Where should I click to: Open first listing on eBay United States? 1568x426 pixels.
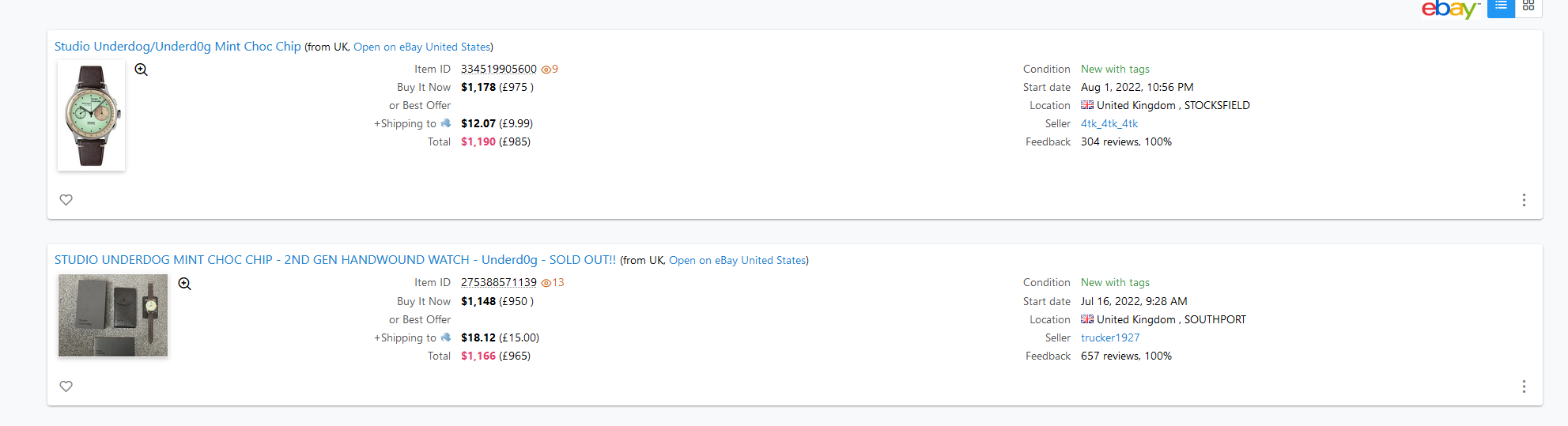tap(421, 47)
